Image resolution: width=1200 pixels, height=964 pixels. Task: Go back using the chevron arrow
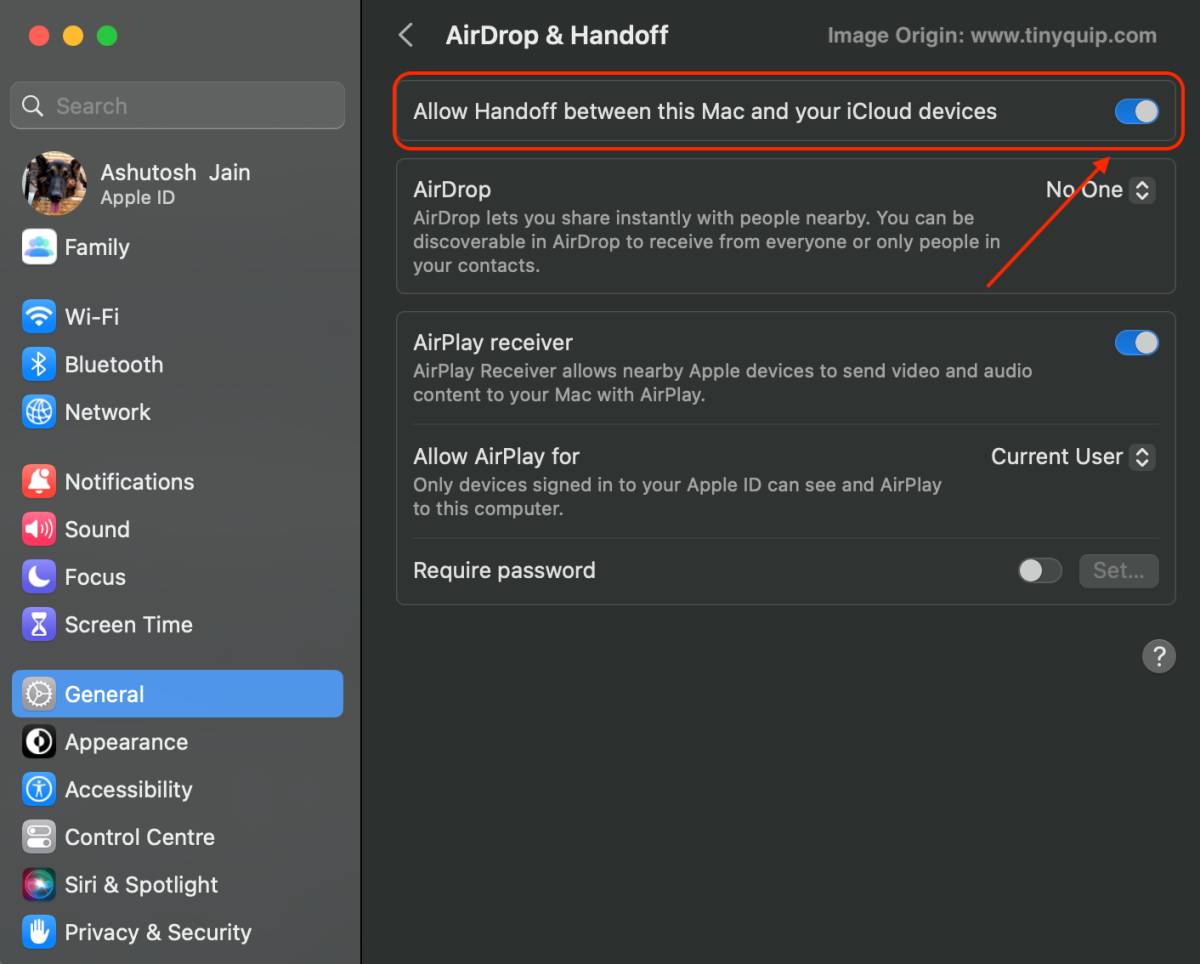pyautogui.click(x=406, y=36)
